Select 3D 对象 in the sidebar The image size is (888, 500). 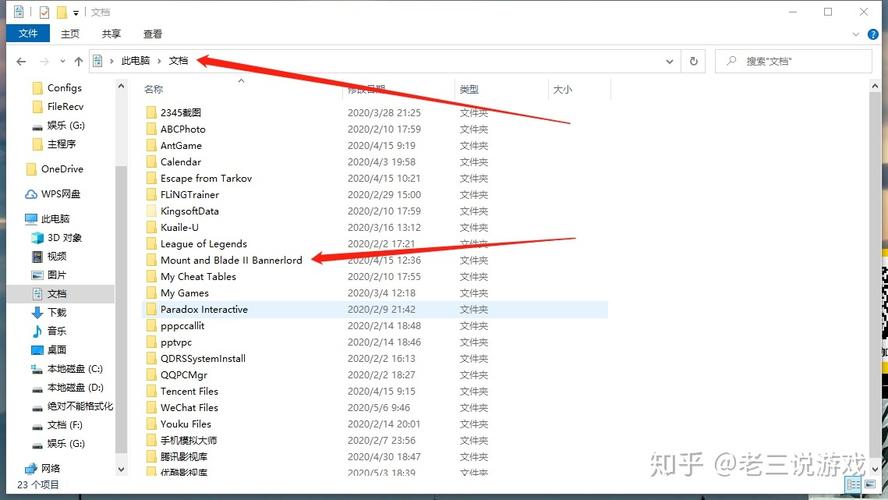(64, 238)
